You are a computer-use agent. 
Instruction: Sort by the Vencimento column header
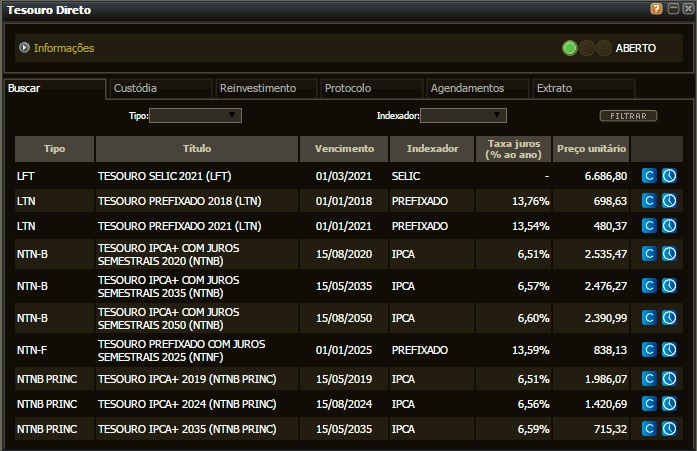coord(344,149)
